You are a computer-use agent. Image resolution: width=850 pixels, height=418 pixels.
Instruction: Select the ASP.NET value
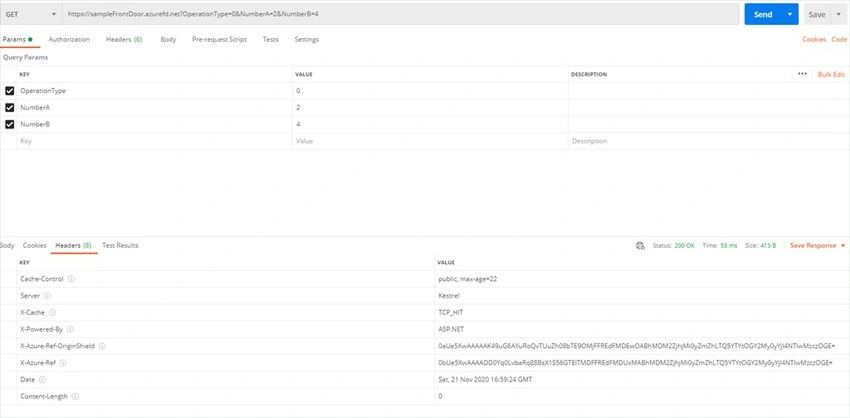tap(451, 329)
